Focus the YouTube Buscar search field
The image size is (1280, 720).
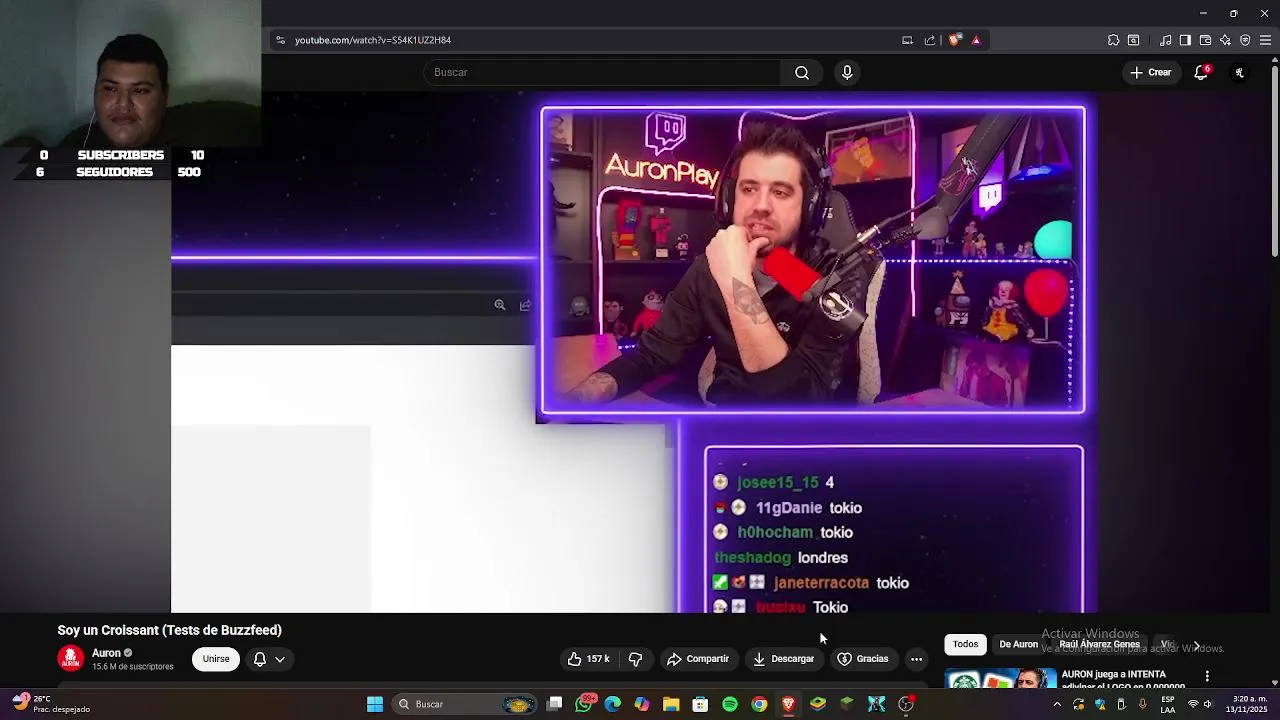603,72
